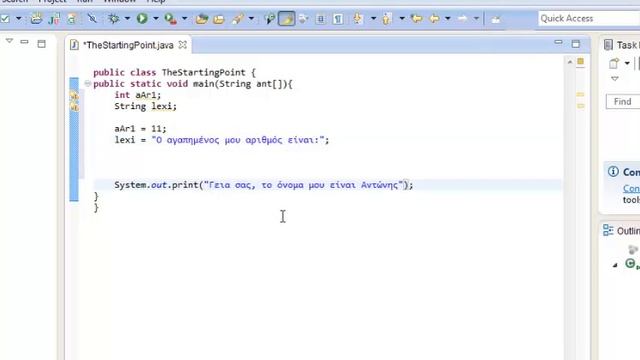640x360 pixels.
Task: Click the Connect info icon
Action: (613, 171)
